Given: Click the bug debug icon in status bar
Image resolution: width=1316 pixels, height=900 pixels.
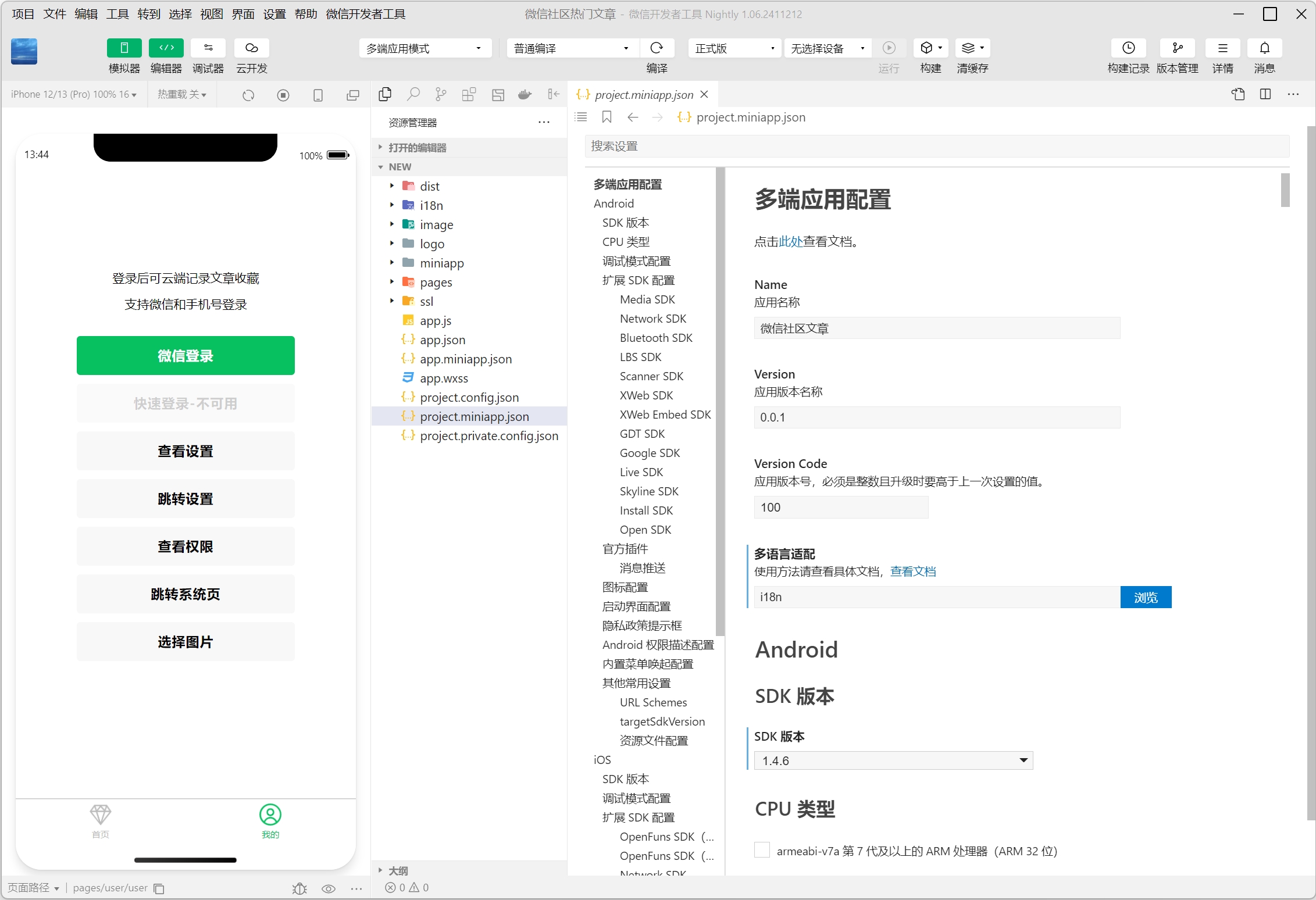Looking at the screenshot, I should tap(299, 888).
